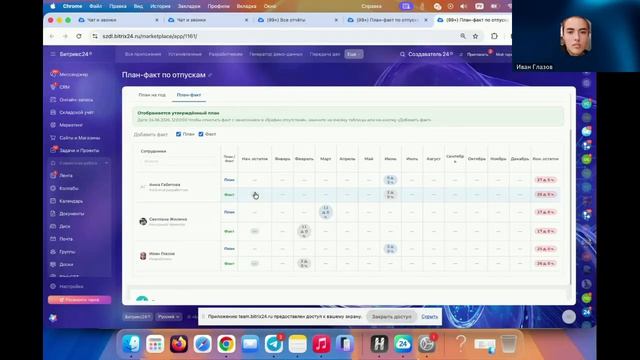Open the Music app in the Dock

pos(321,344)
